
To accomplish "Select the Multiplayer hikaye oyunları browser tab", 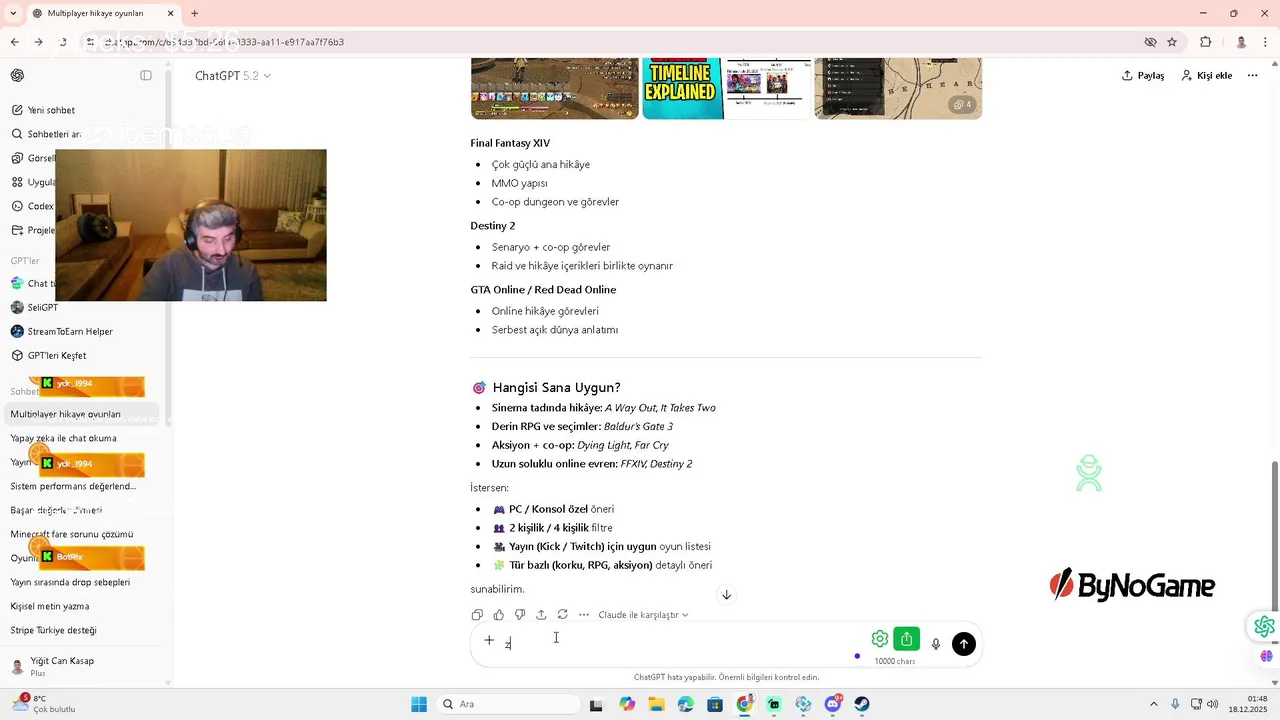I will click(x=103, y=13).
